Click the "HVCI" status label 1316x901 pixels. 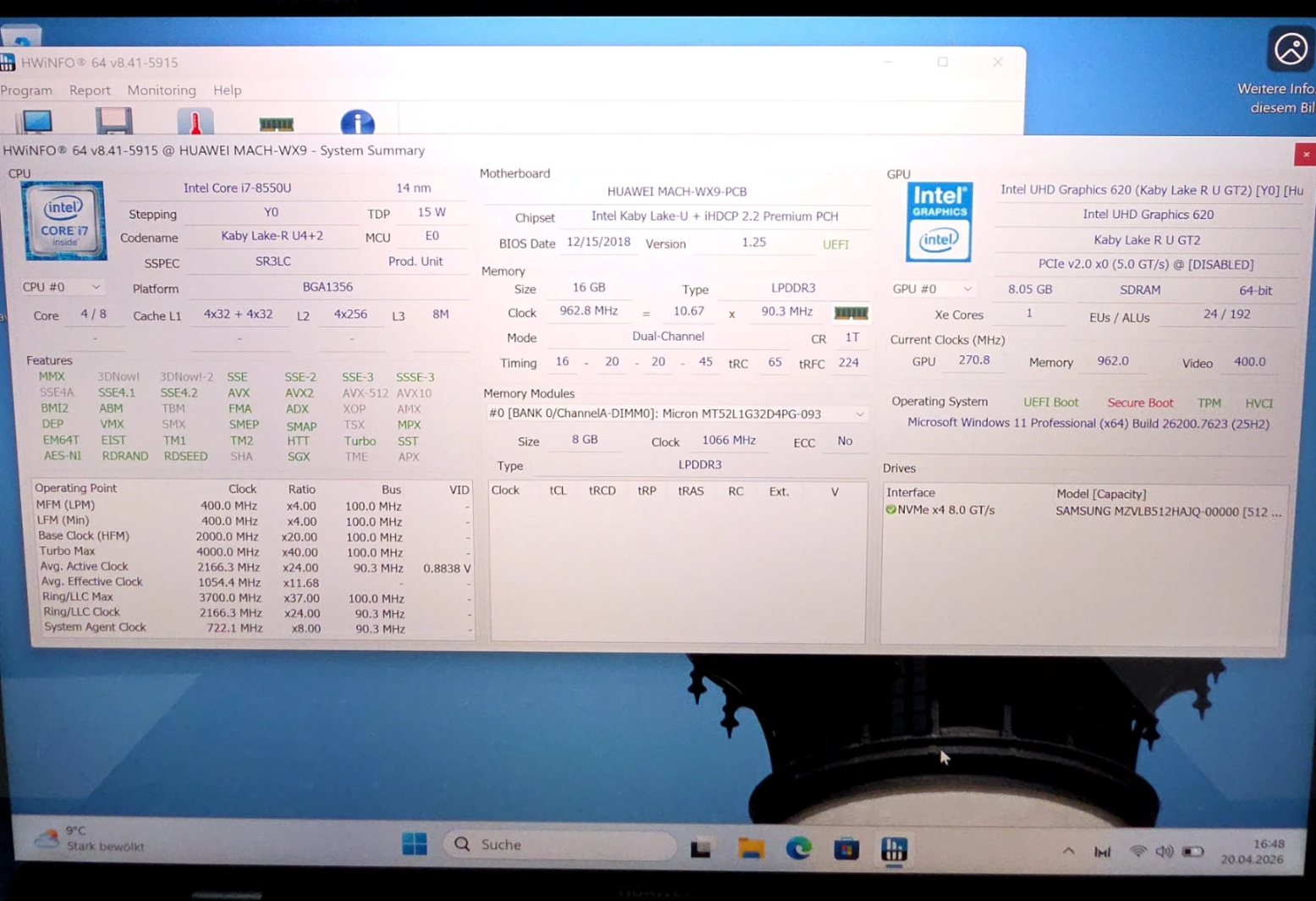click(1259, 404)
